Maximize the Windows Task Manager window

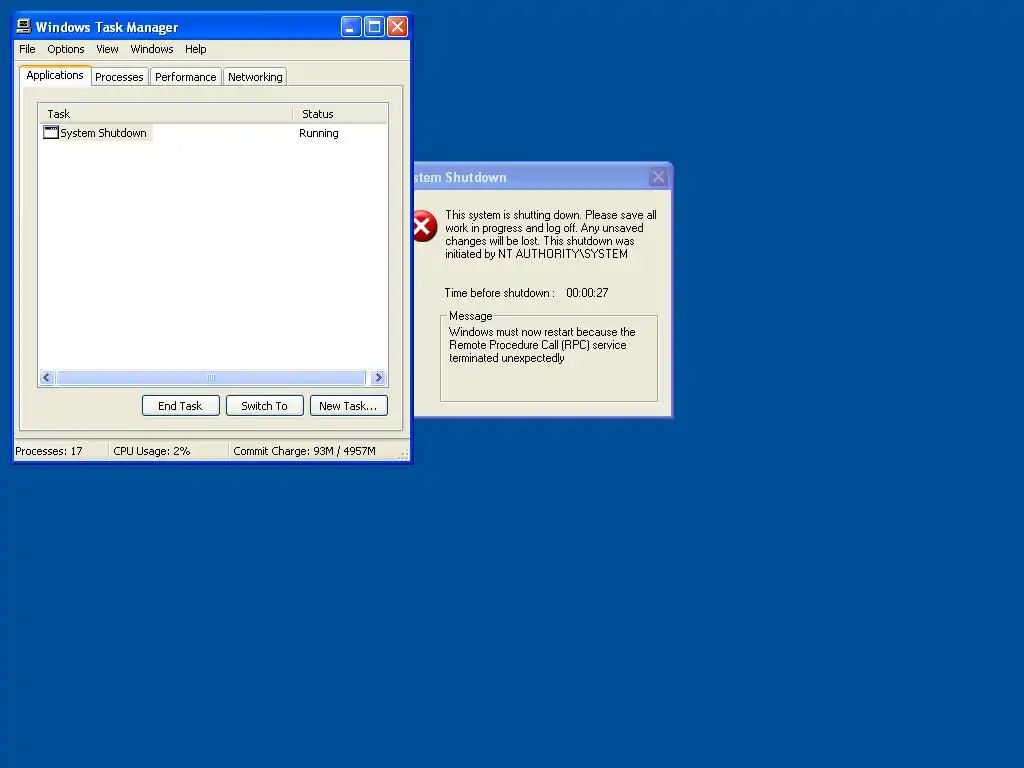(374, 27)
